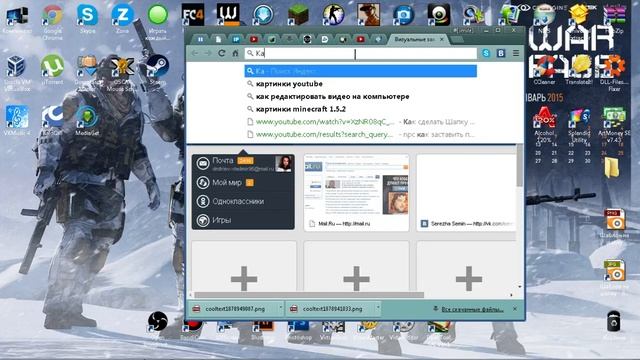This screenshot has height=360, width=640.
Task: Open Skype desktop shortcut
Action: click(87, 18)
